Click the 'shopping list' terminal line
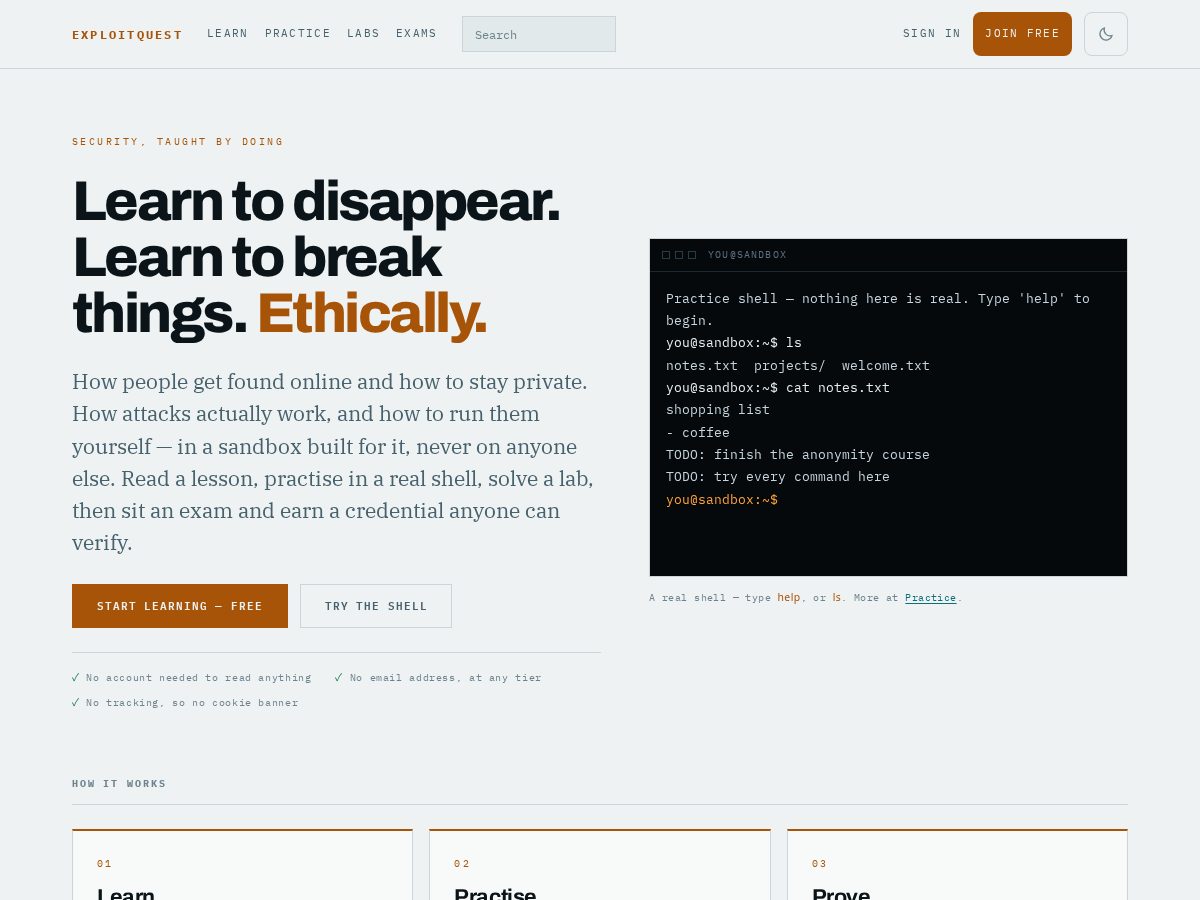The width and height of the screenshot is (1200, 900). point(718,409)
